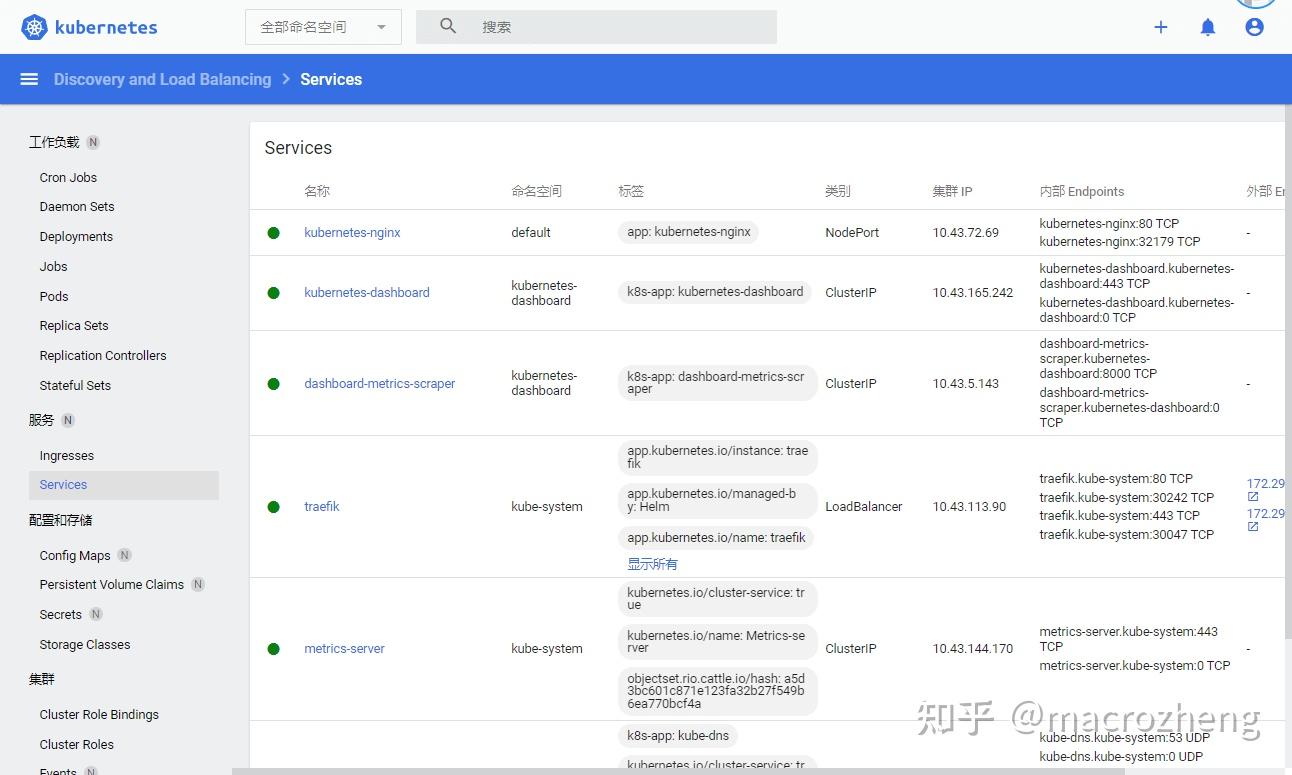1292x775 pixels.
Task: Open the create resource plus icon
Action: pyautogui.click(x=1160, y=27)
